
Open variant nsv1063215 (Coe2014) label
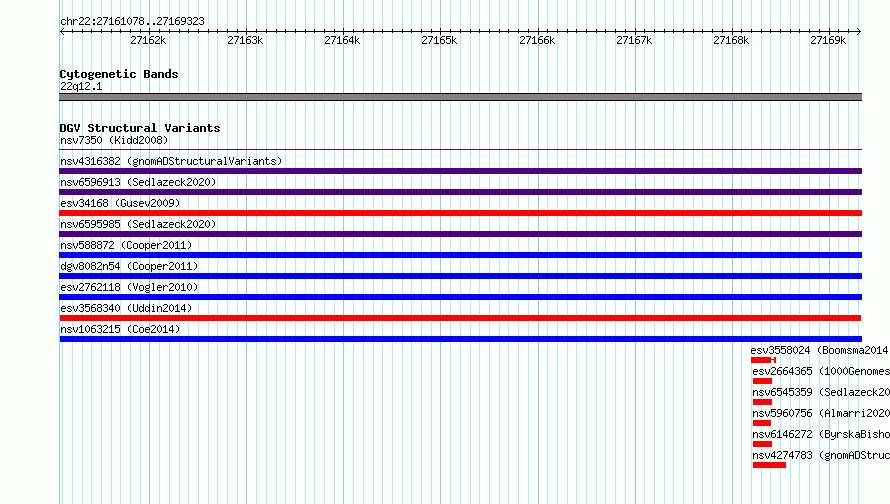120,329
